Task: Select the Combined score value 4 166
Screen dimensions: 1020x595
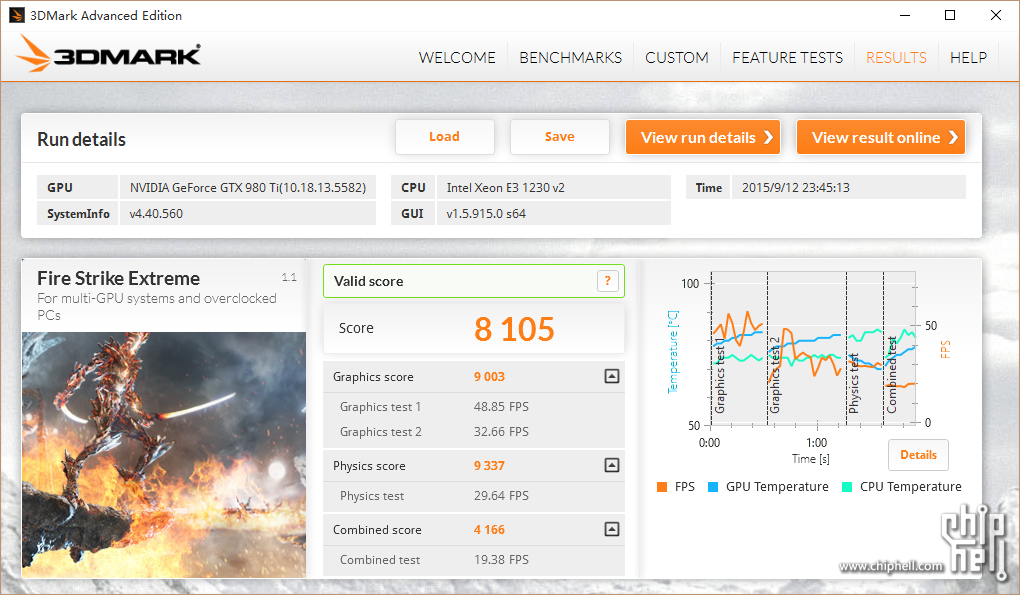Action: pyautogui.click(x=489, y=530)
